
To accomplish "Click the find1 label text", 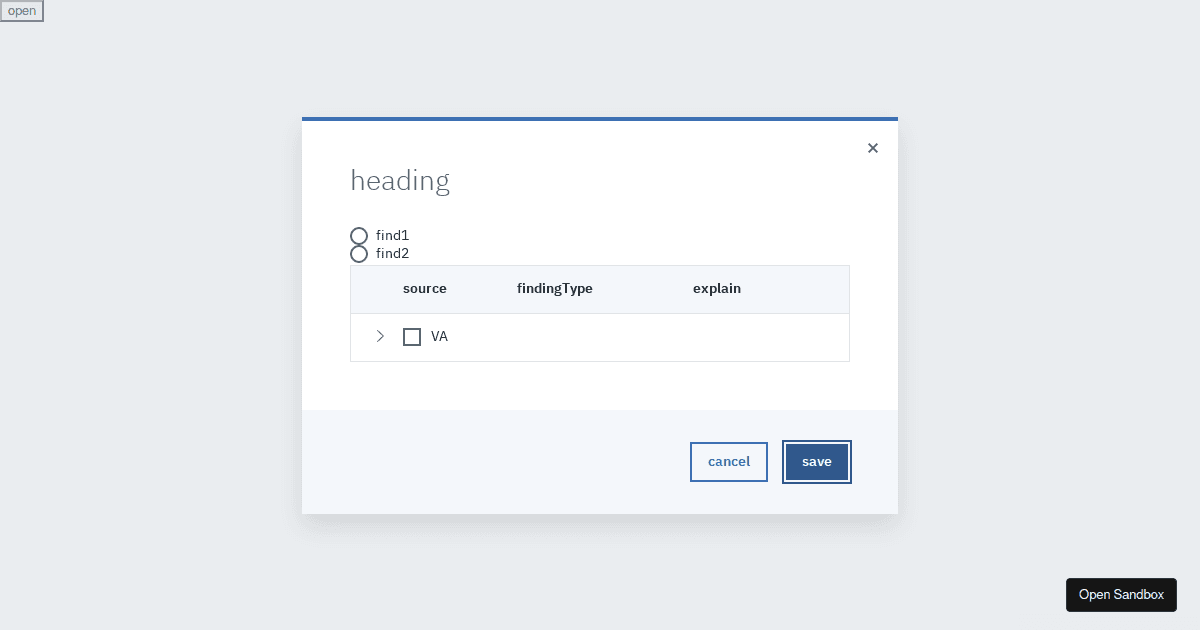I will [393, 235].
